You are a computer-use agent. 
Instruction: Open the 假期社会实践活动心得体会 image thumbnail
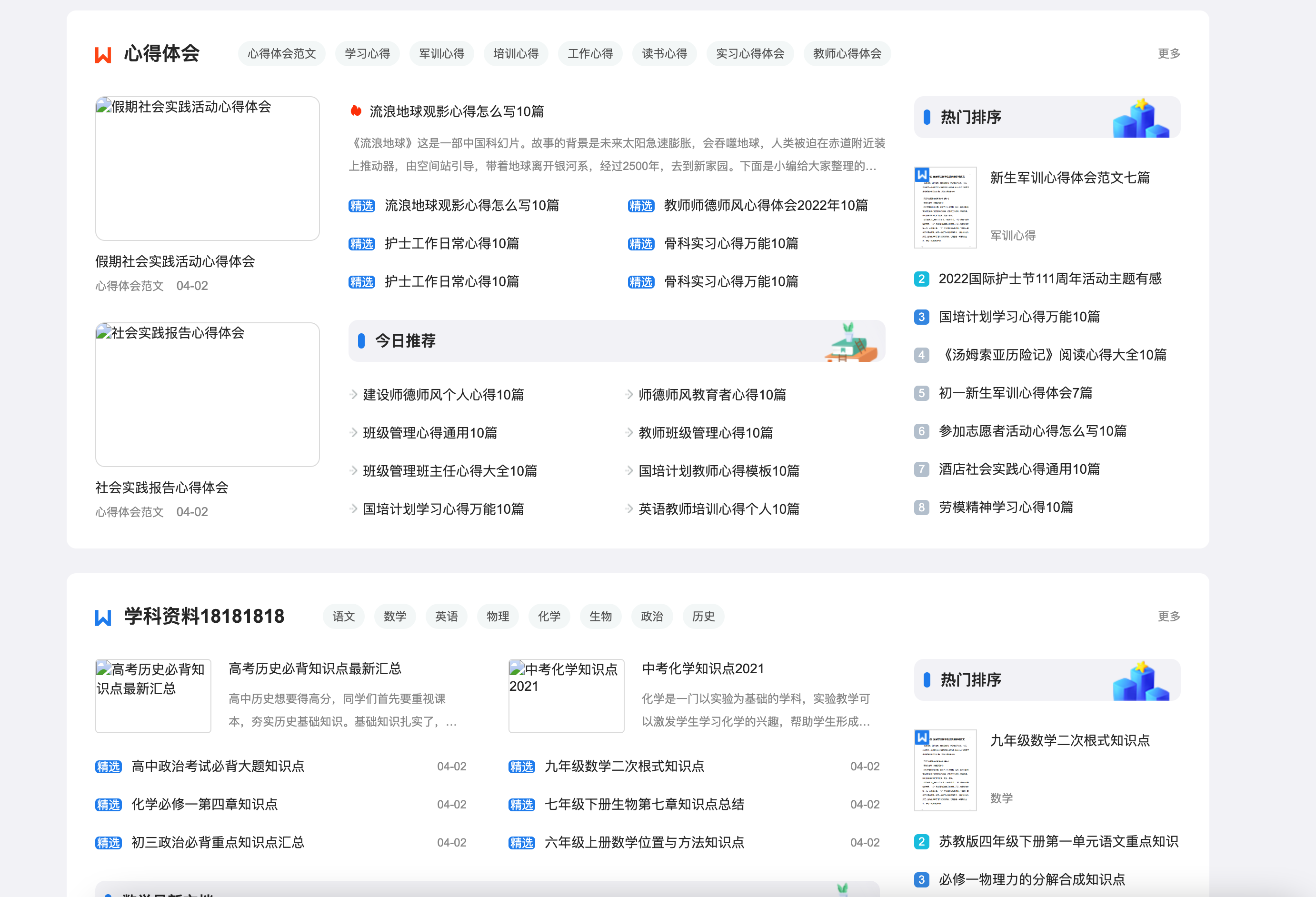coord(207,168)
